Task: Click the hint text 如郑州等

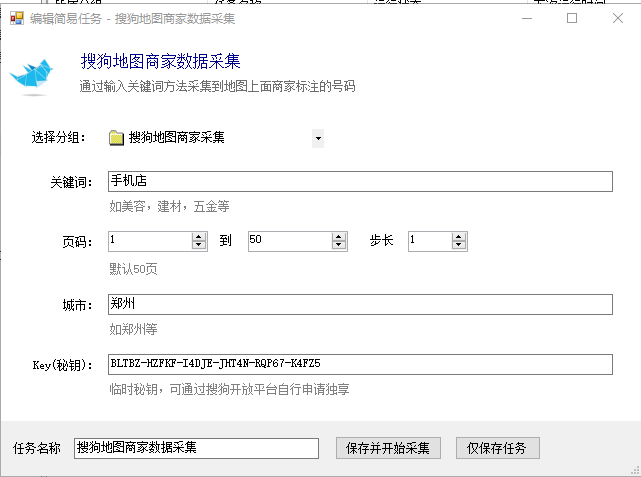Action: 133,329
